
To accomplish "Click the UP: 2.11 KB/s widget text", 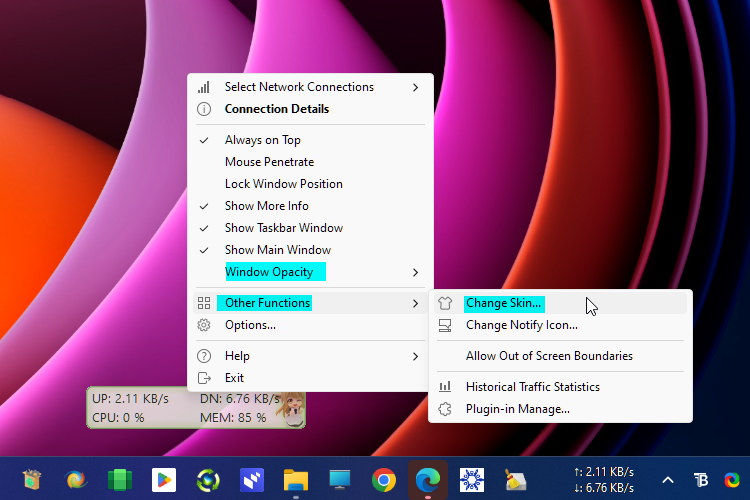I will tap(131, 399).
